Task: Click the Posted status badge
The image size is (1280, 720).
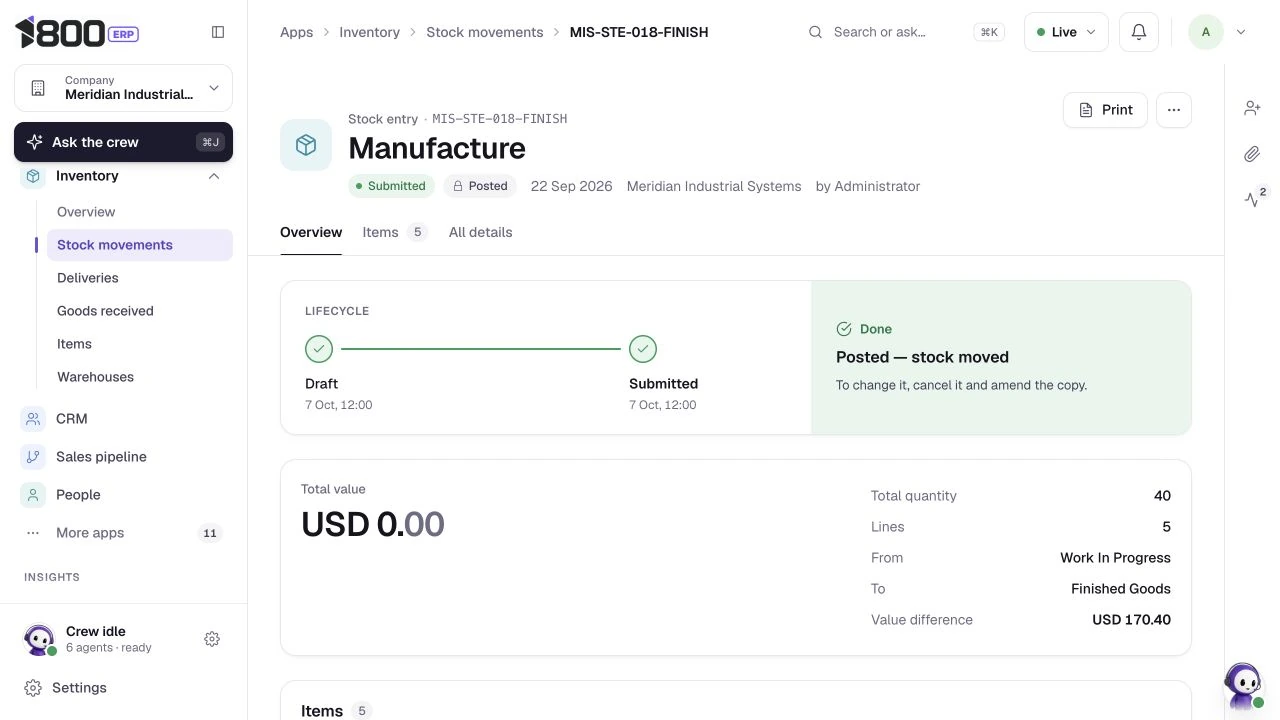Action: (480, 186)
